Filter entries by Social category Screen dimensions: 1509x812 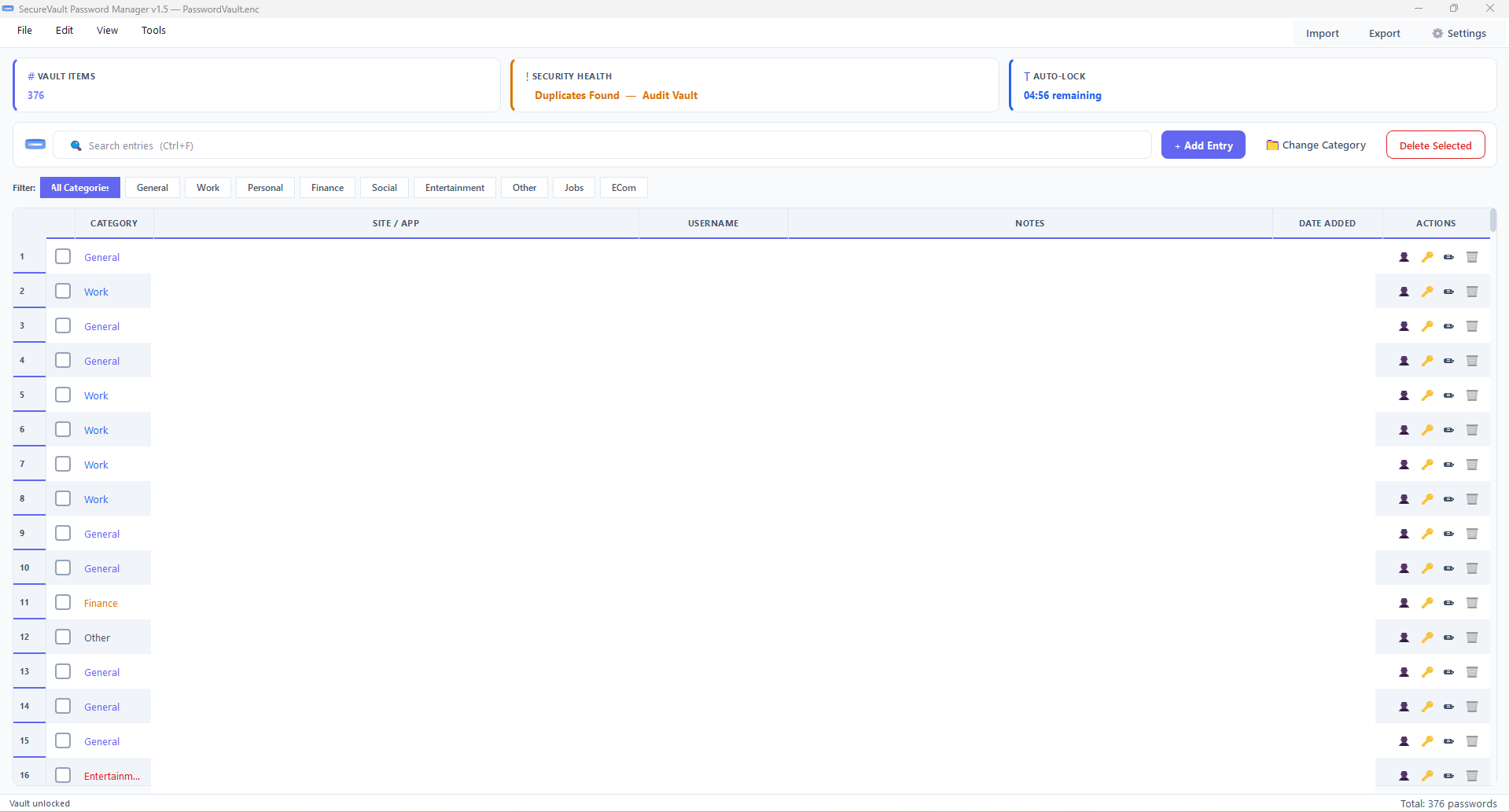tap(385, 188)
